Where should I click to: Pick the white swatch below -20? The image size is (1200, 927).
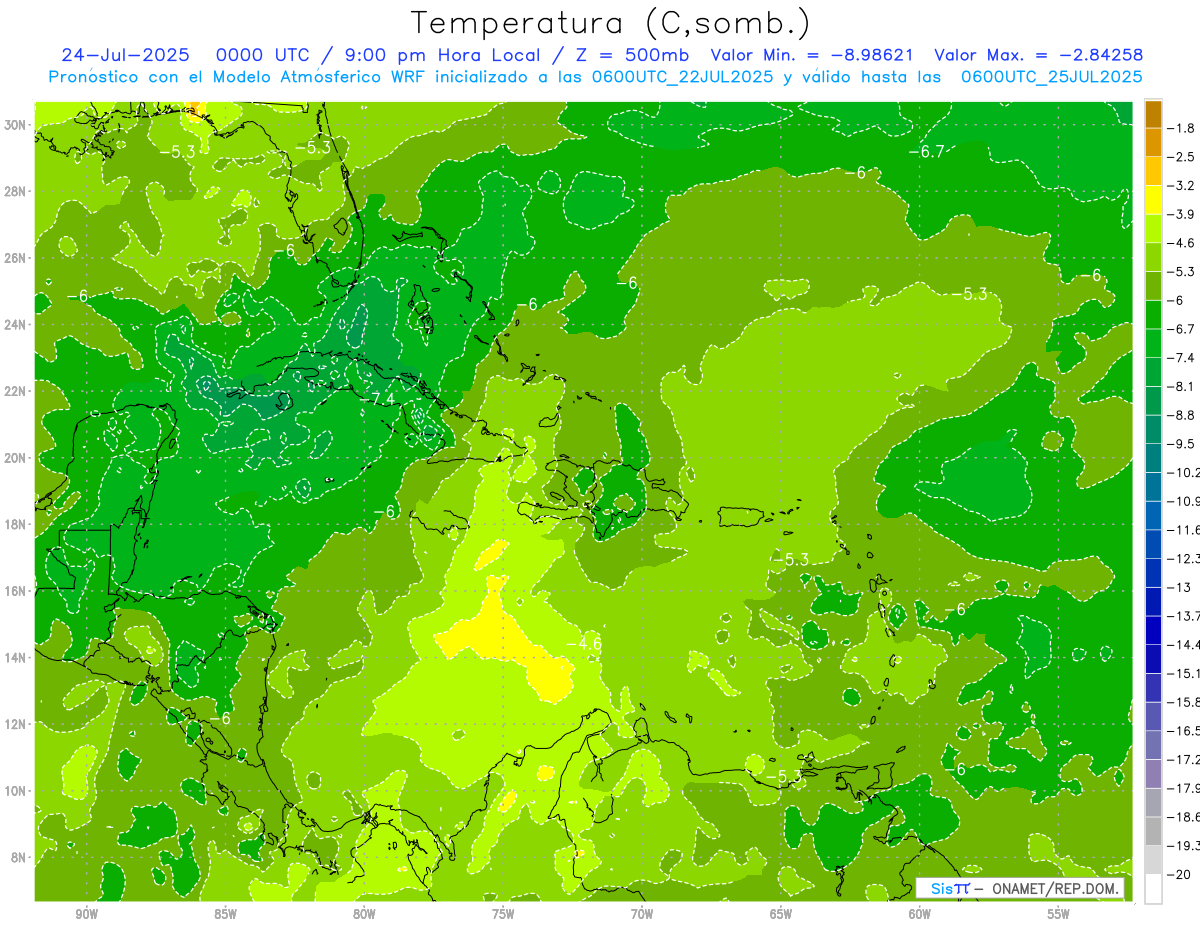pyautogui.click(x=1153, y=888)
